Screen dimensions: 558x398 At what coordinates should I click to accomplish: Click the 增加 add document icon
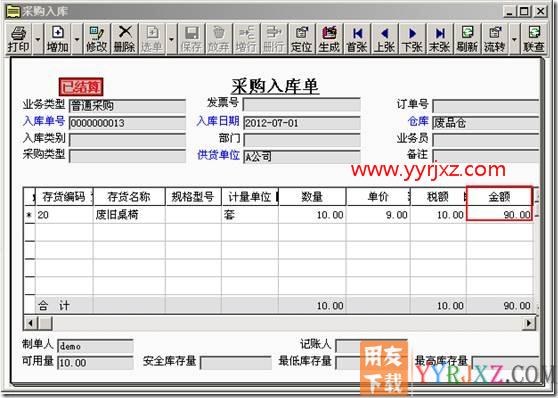[x=58, y=39]
